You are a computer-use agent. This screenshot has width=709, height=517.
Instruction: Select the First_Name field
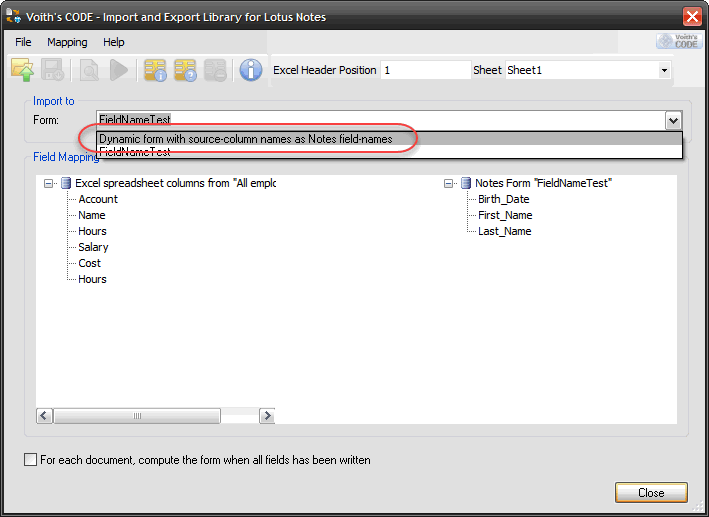point(505,215)
